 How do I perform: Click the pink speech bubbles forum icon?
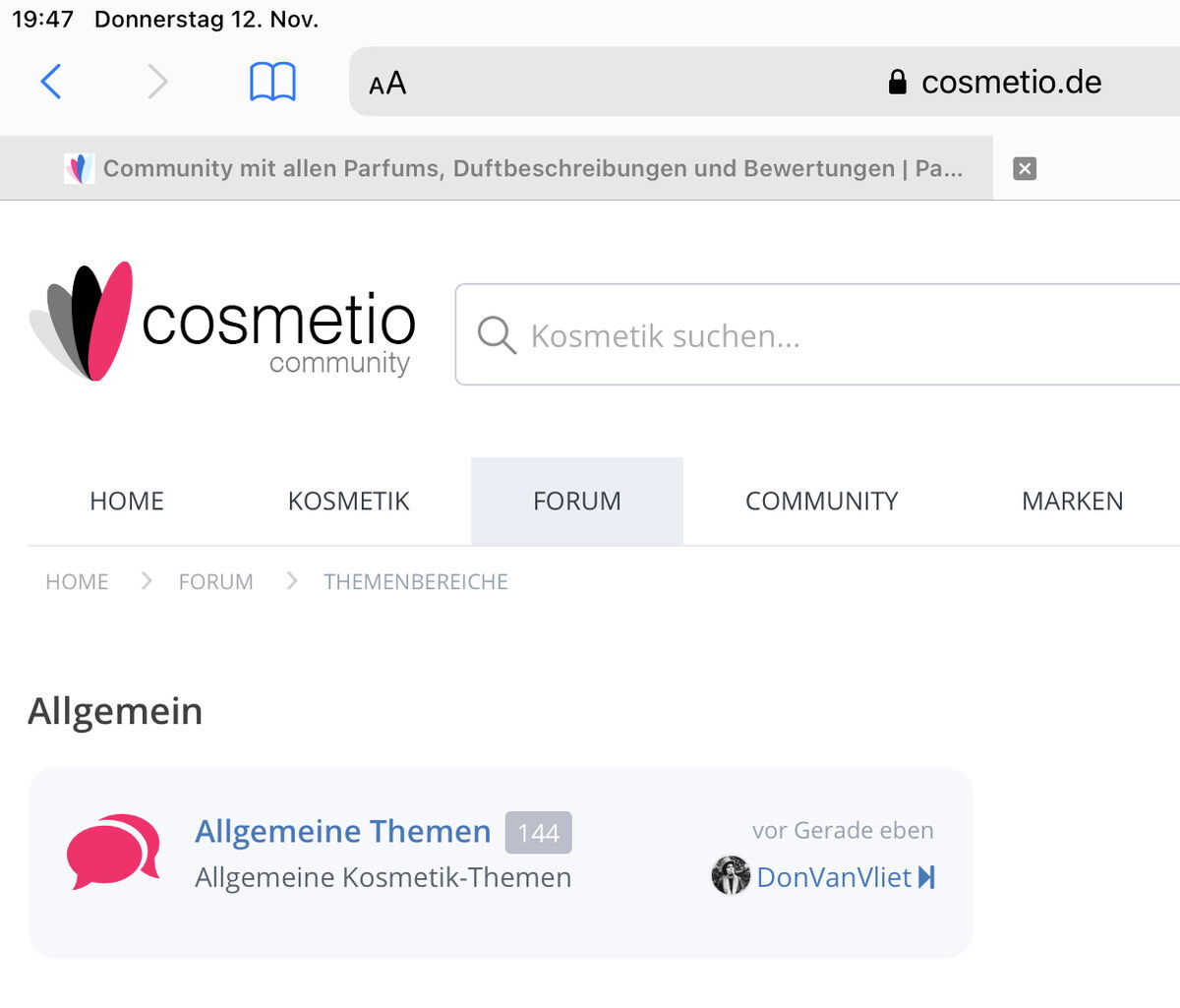pos(113,851)
